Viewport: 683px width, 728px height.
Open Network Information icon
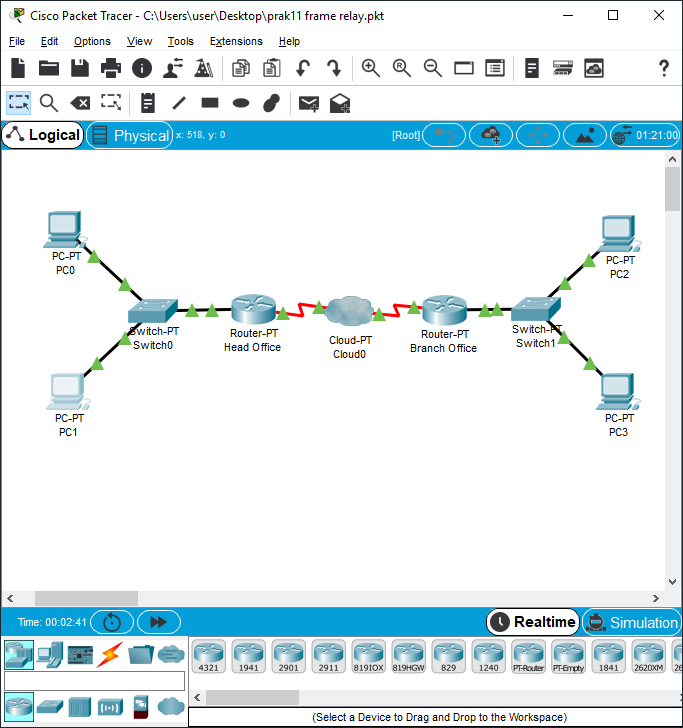[142, 68]
